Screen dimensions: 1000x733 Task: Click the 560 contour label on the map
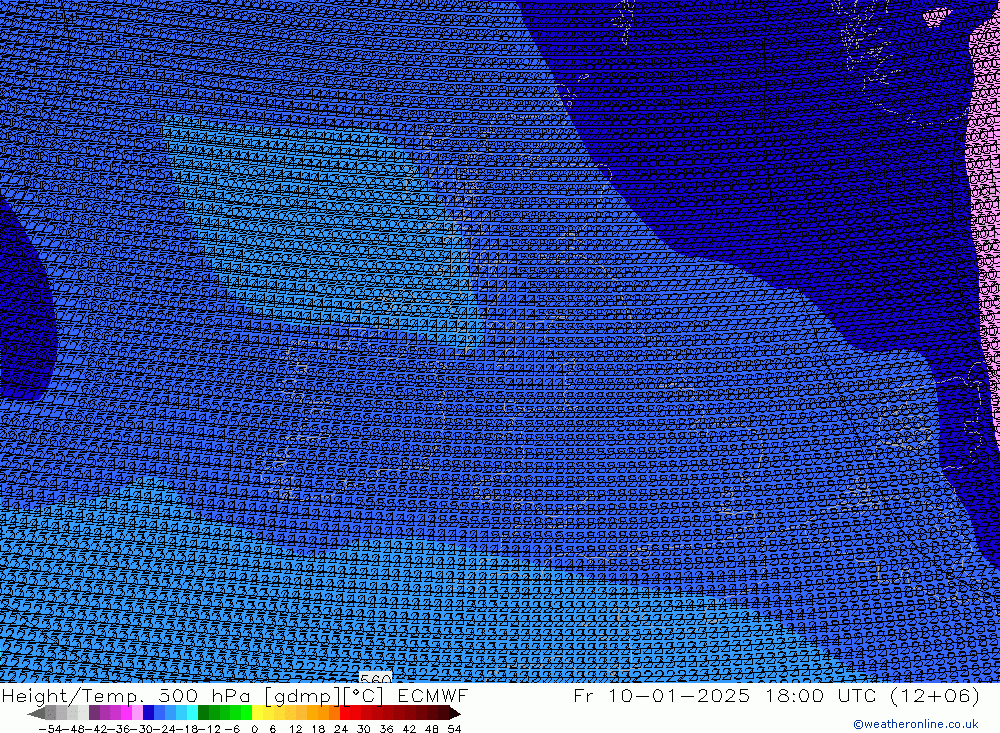click(x=376, y=678)
